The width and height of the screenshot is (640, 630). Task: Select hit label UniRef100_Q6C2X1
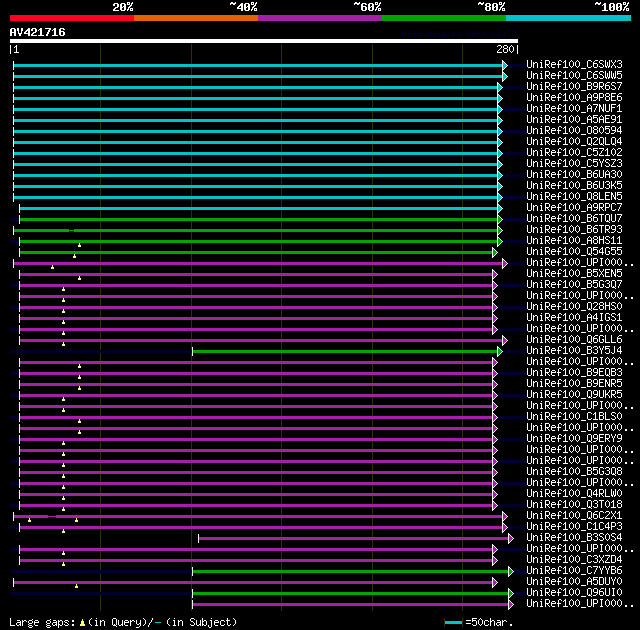[x=574, y=516]
